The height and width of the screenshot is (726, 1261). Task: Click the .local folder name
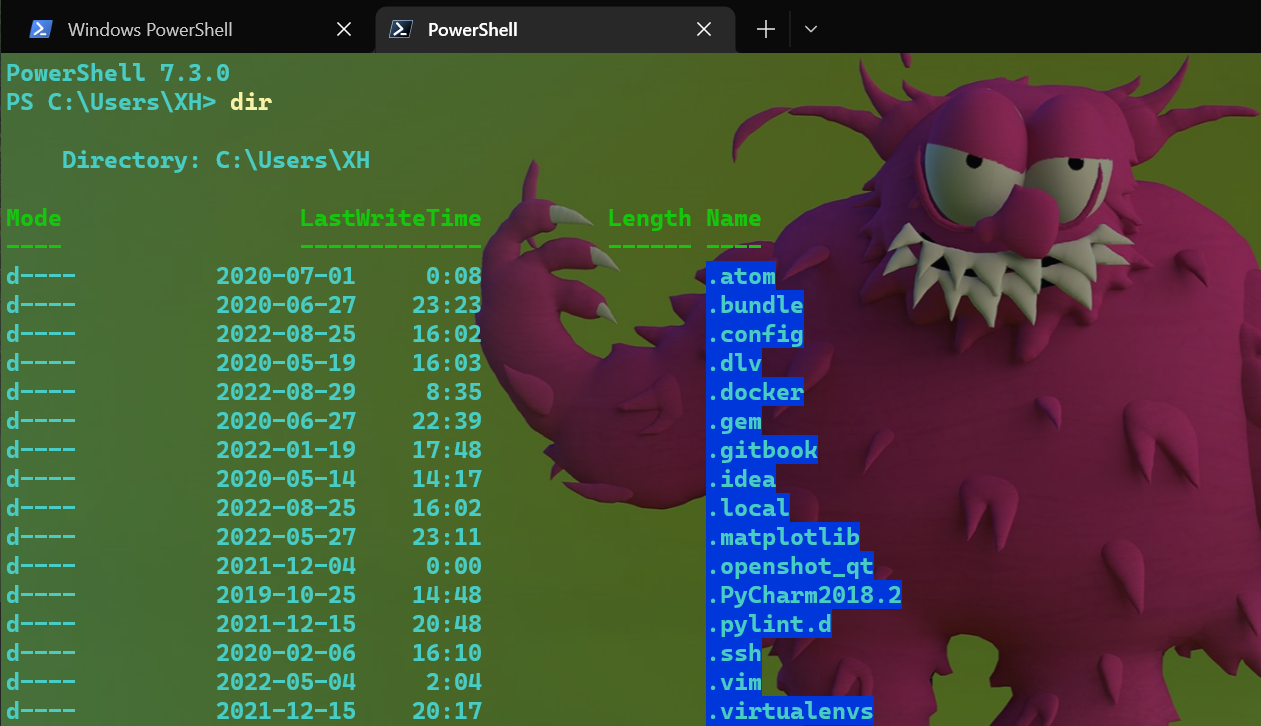click(748, 508)
